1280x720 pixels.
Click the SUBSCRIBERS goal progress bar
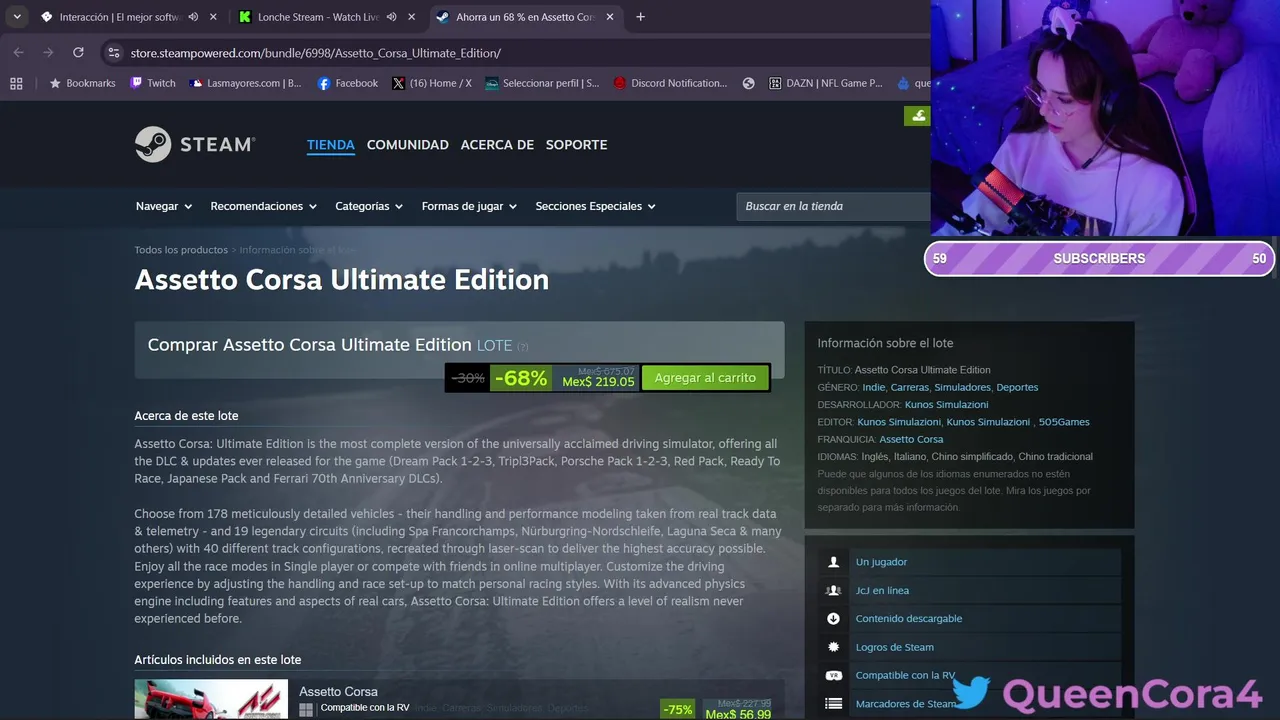[1099, 258]
